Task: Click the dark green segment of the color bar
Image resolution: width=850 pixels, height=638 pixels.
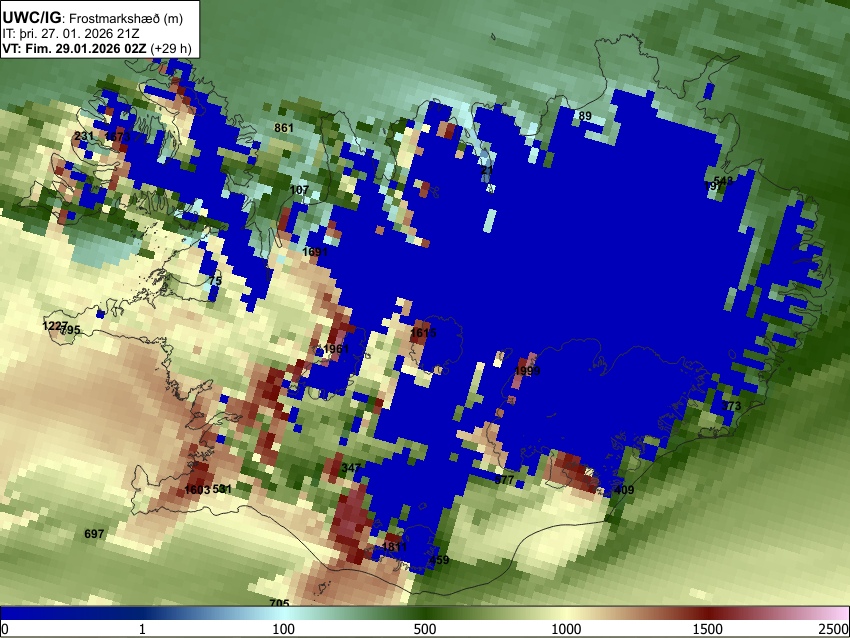Action: coord(424,613)
